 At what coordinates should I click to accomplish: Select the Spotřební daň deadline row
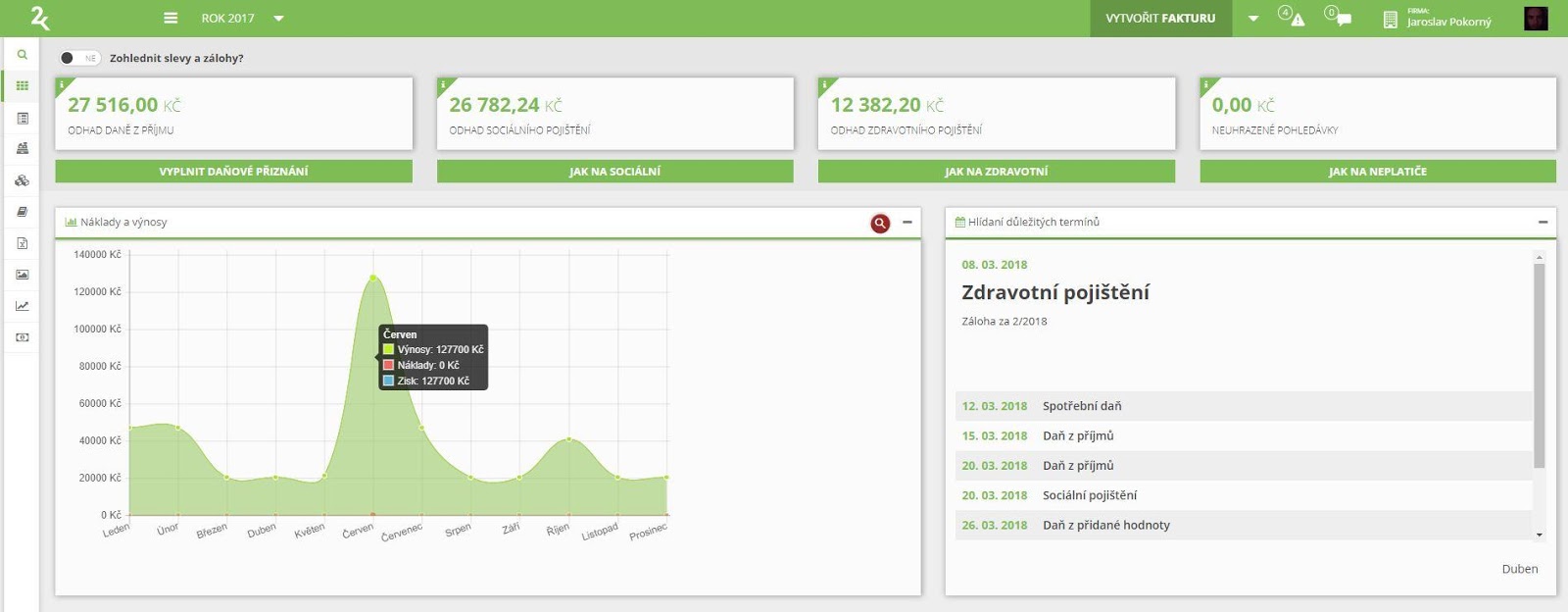(1243, 406)
